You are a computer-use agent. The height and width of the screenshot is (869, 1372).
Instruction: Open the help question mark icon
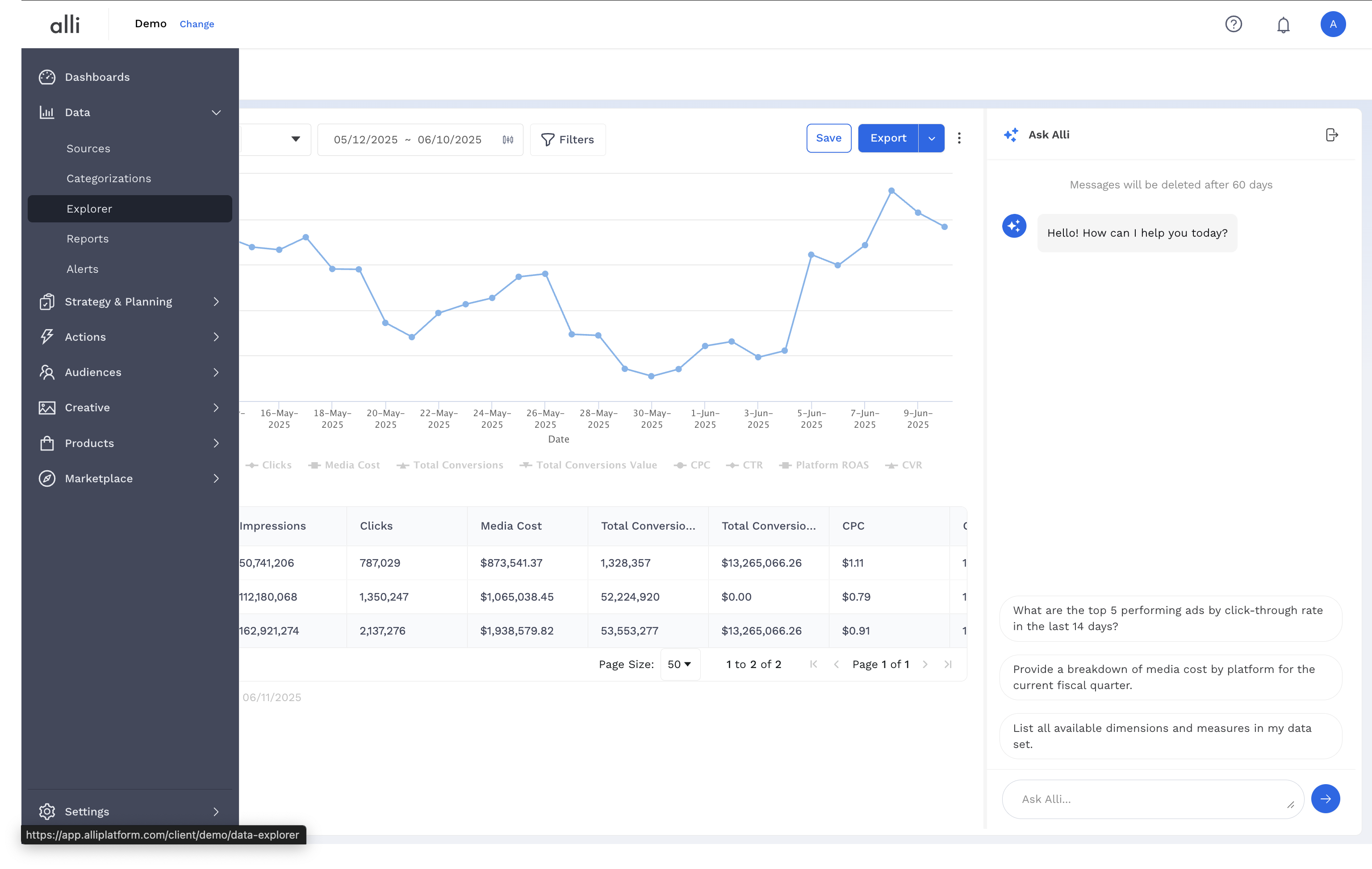point(1234,24)
